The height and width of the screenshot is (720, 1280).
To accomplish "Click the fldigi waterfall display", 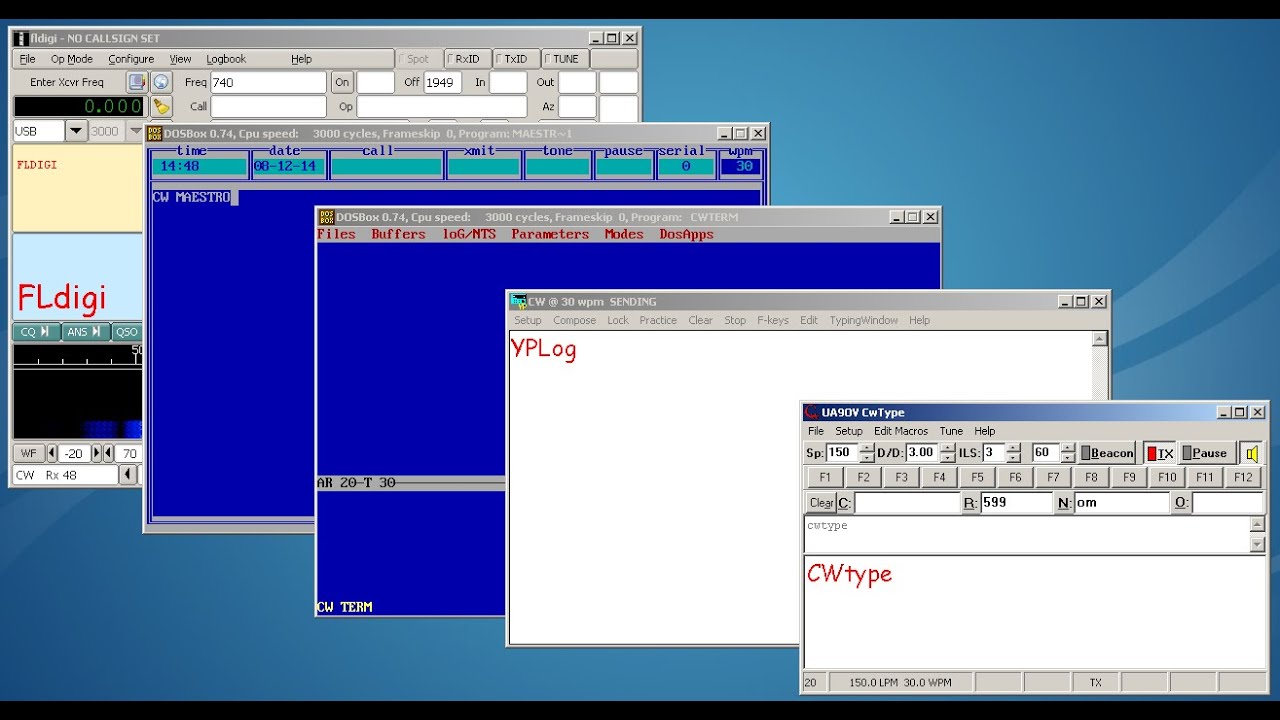I will click(78, 404).
